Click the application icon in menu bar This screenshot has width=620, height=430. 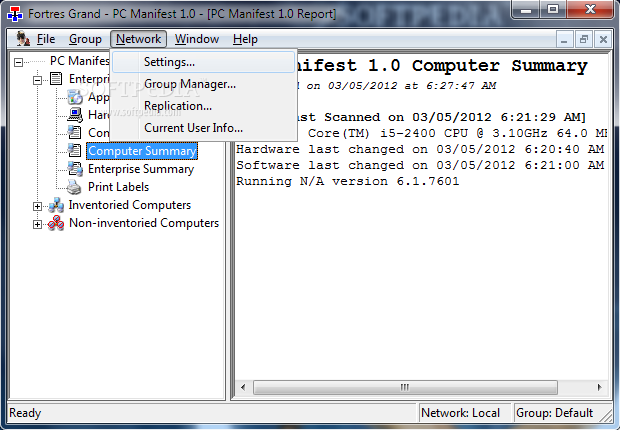pos(23,39)
